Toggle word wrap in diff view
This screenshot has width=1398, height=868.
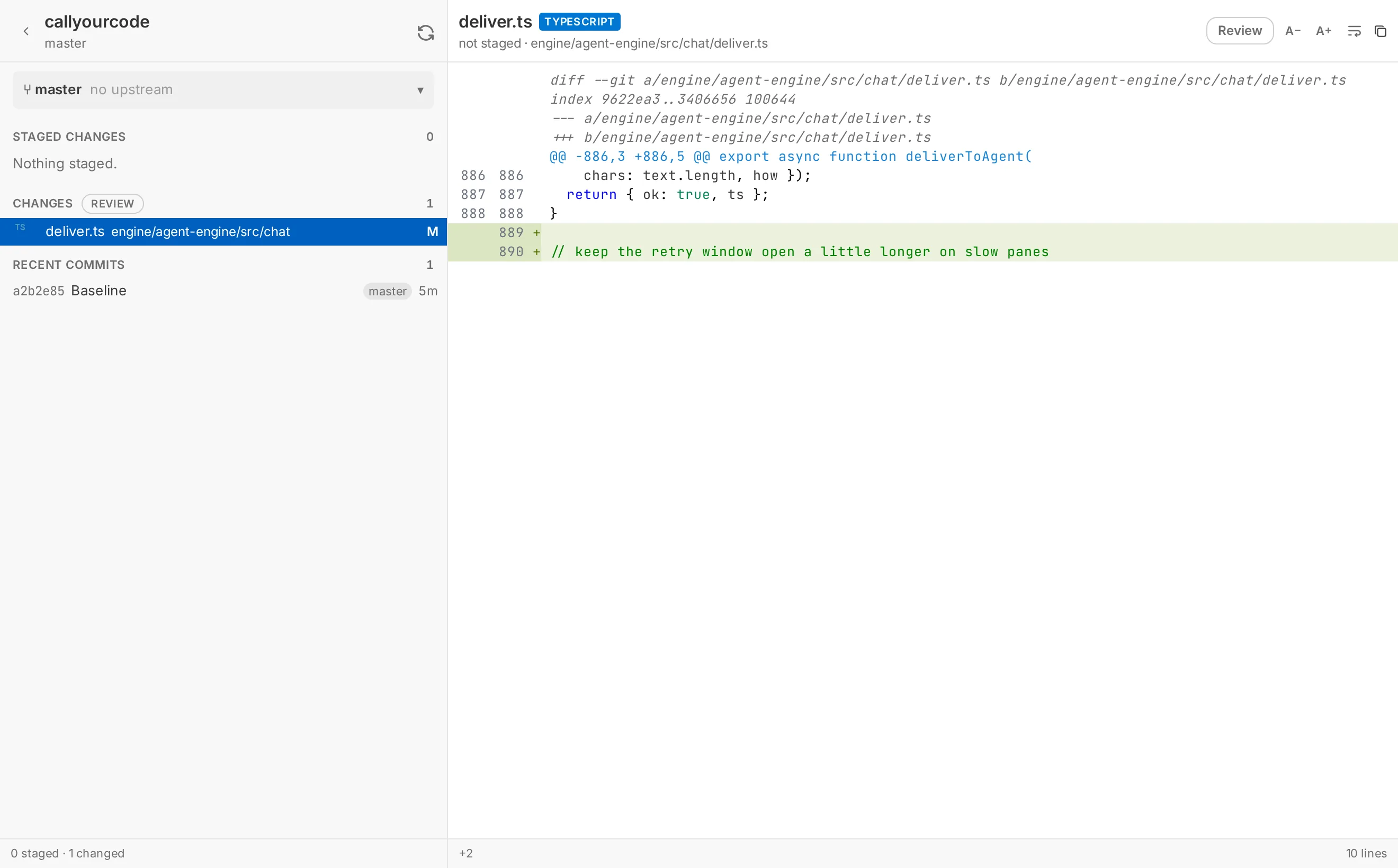point(1354,31)
